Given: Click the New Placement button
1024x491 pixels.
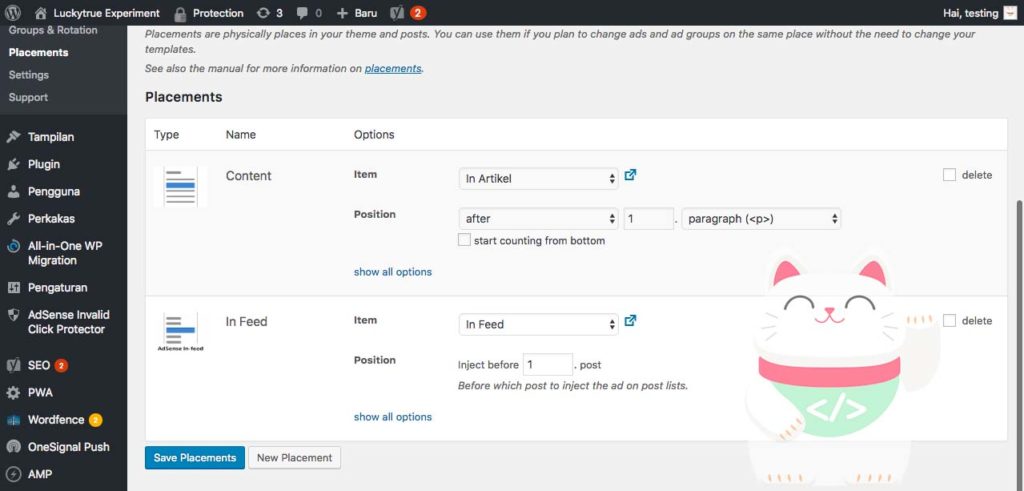Looking at the screenshot, I should click(294, 458).
